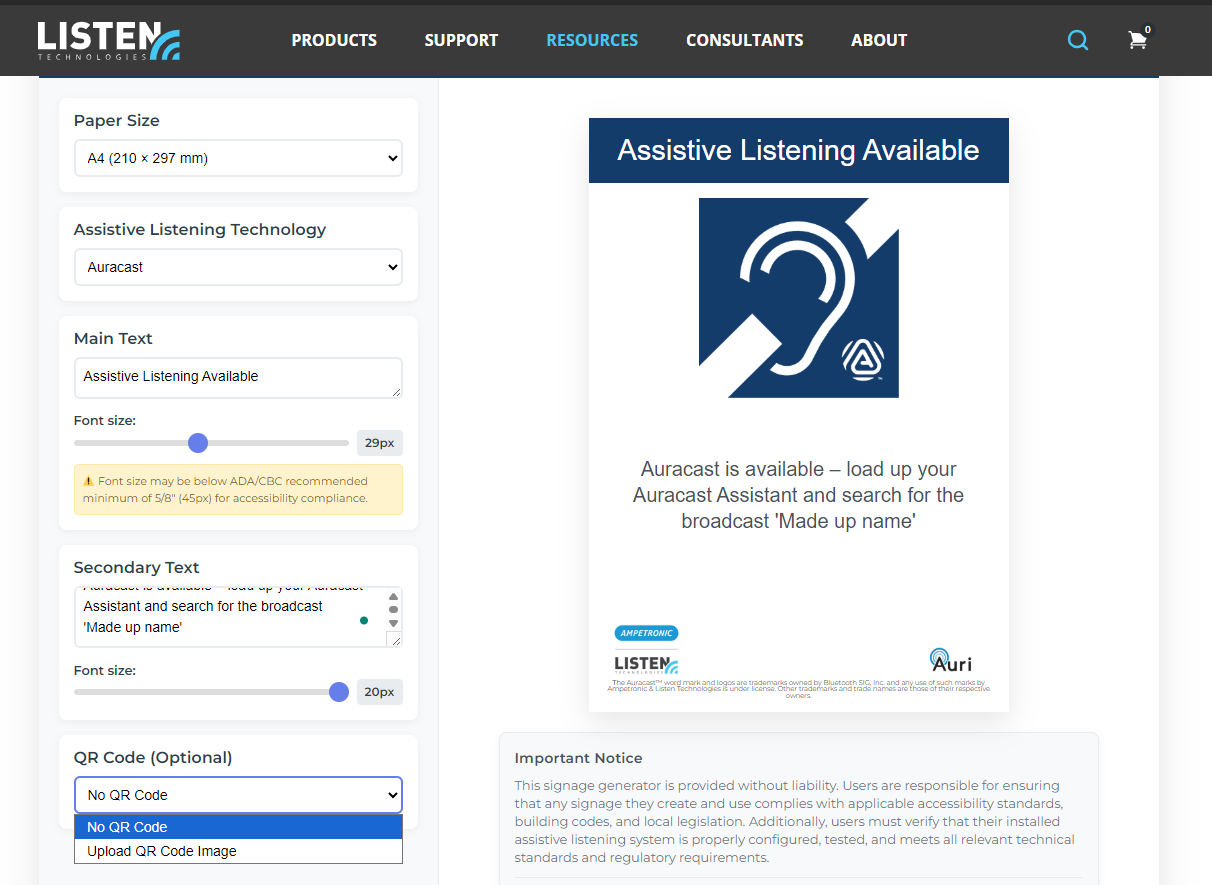1212x885 pixels.
Task: Click the Listen Technologies logo in the navbar
Action: tap(108, 40)
